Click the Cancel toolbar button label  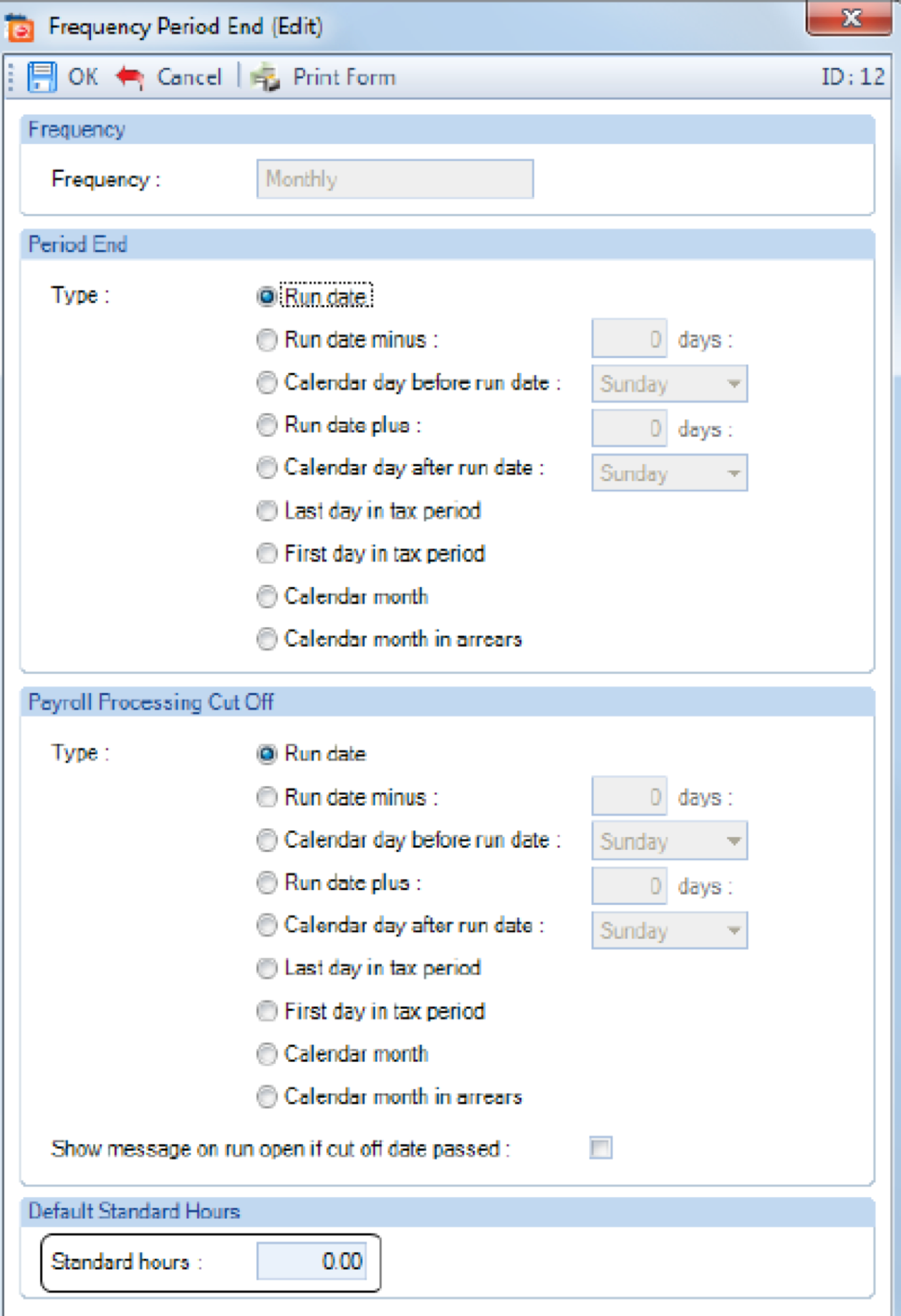coord(189,77)
